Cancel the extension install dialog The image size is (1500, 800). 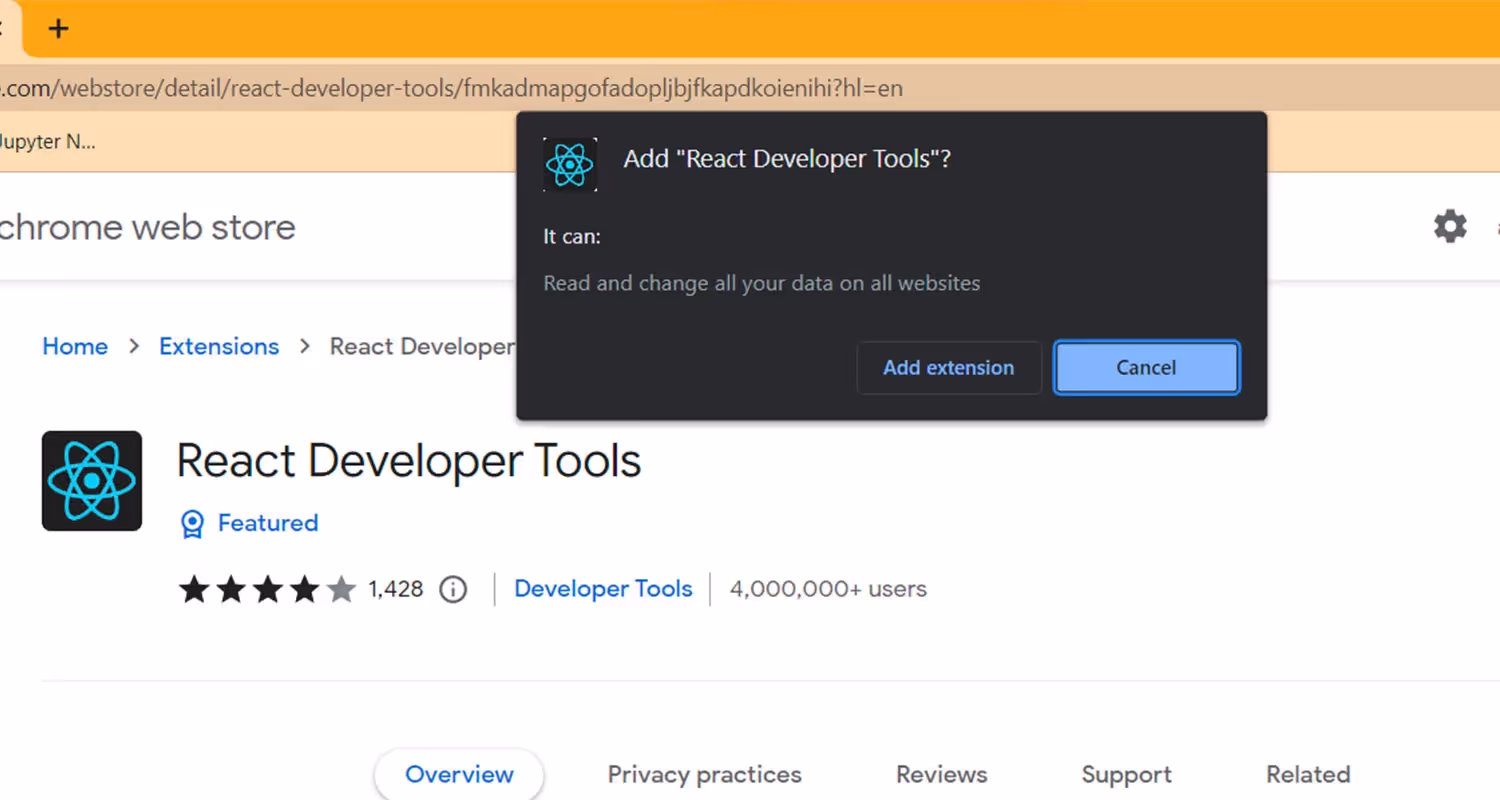point(1146,368)
